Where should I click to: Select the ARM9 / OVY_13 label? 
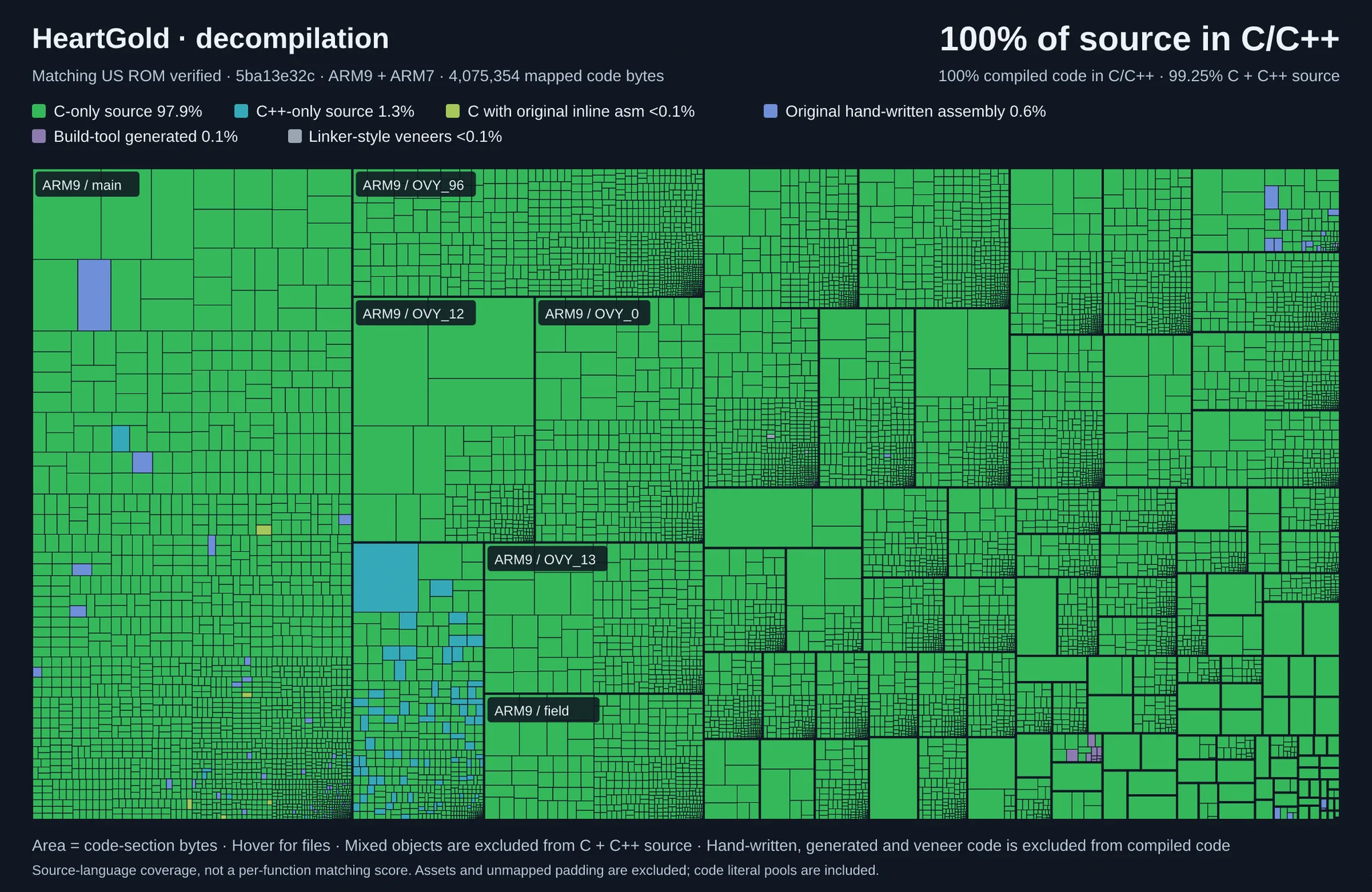click(547, 560)
